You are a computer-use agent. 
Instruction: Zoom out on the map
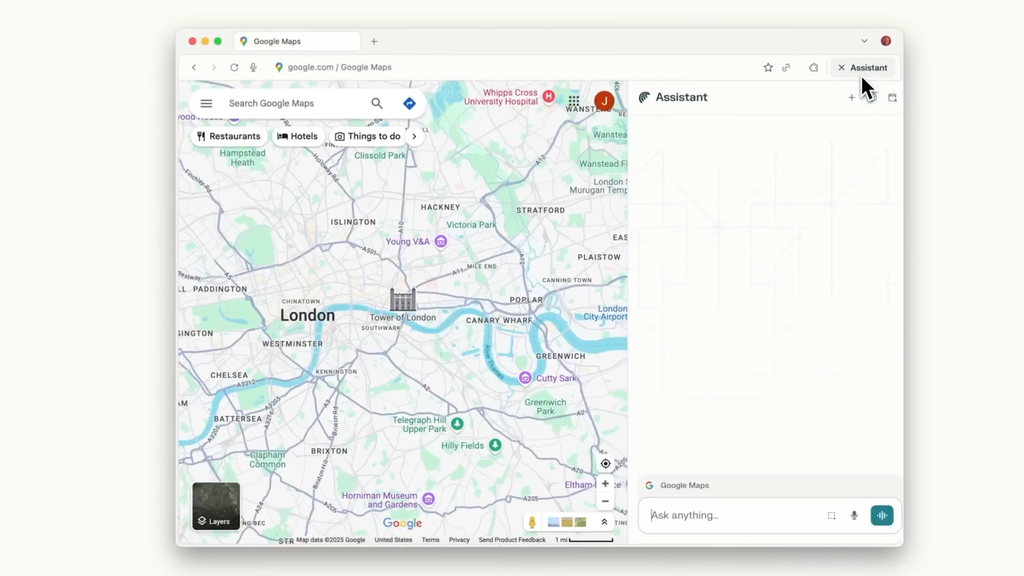(x=605, y=502)
